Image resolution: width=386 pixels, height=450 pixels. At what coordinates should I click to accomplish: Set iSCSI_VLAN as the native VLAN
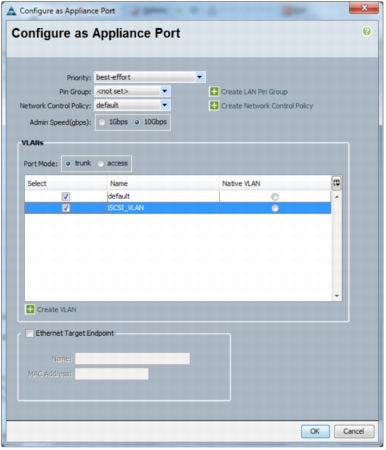(x=275, y=208)
